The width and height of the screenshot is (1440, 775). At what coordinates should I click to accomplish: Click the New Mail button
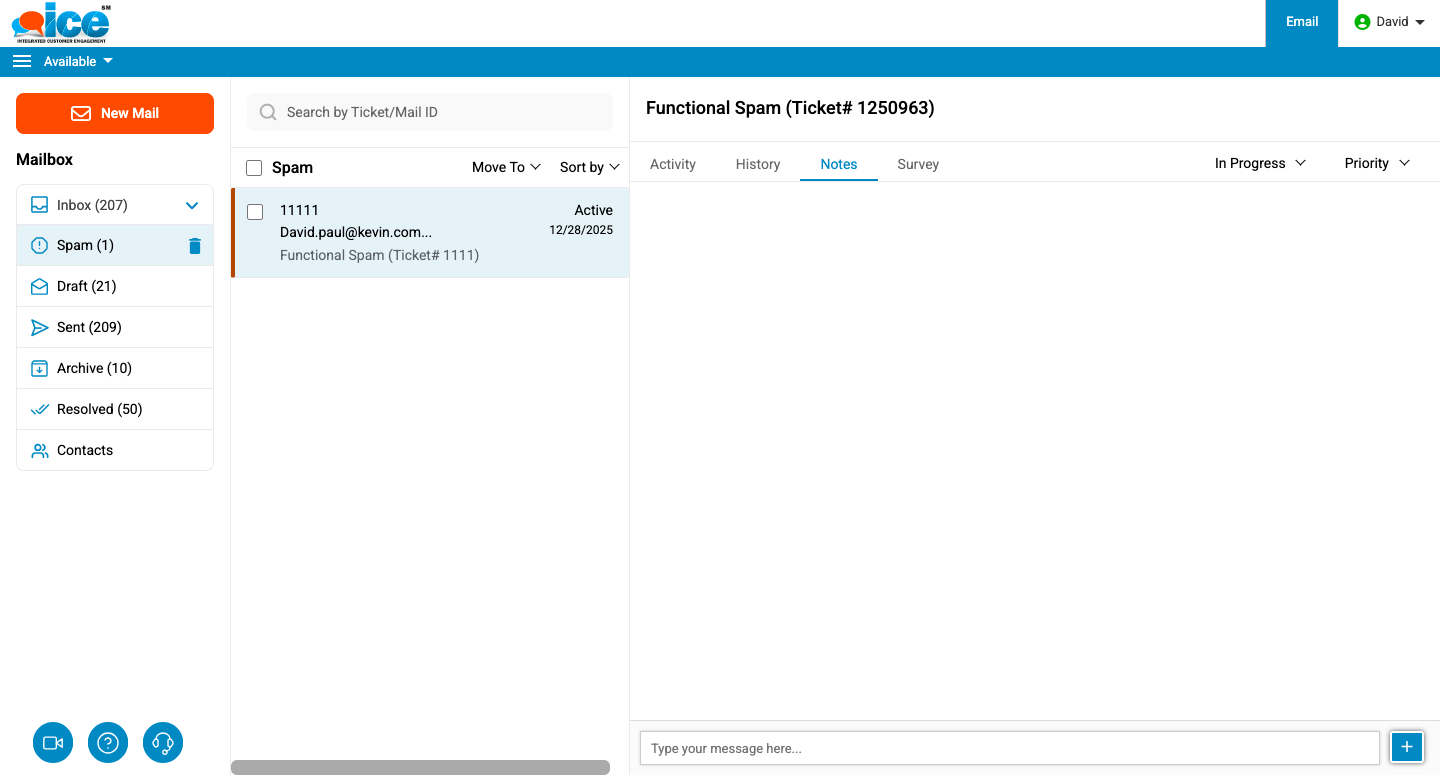click(x=115, y=113)
